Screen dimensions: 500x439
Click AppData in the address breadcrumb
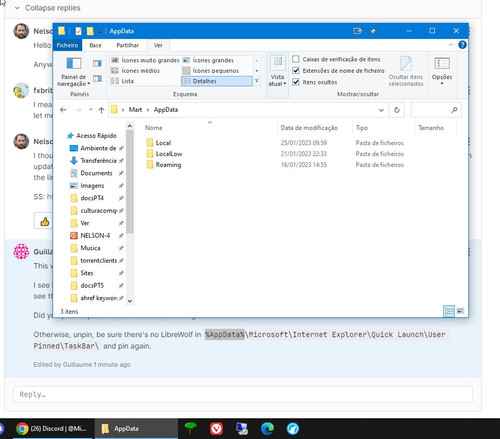[x=166, y=110]
